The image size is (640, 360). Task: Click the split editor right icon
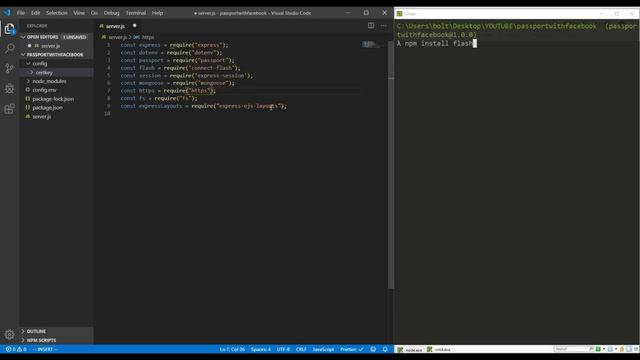[371, 25]
